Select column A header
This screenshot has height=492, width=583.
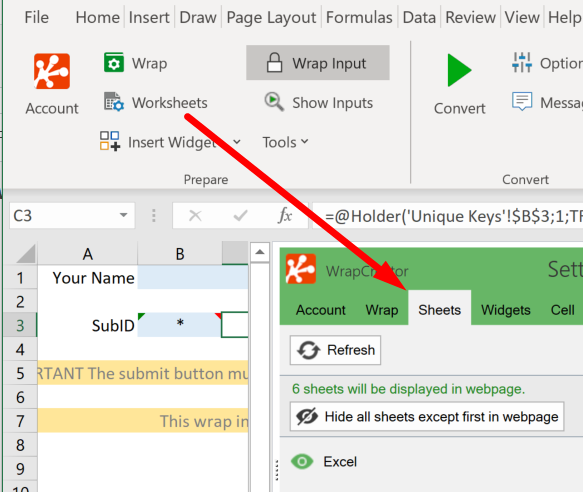(87, 254)
